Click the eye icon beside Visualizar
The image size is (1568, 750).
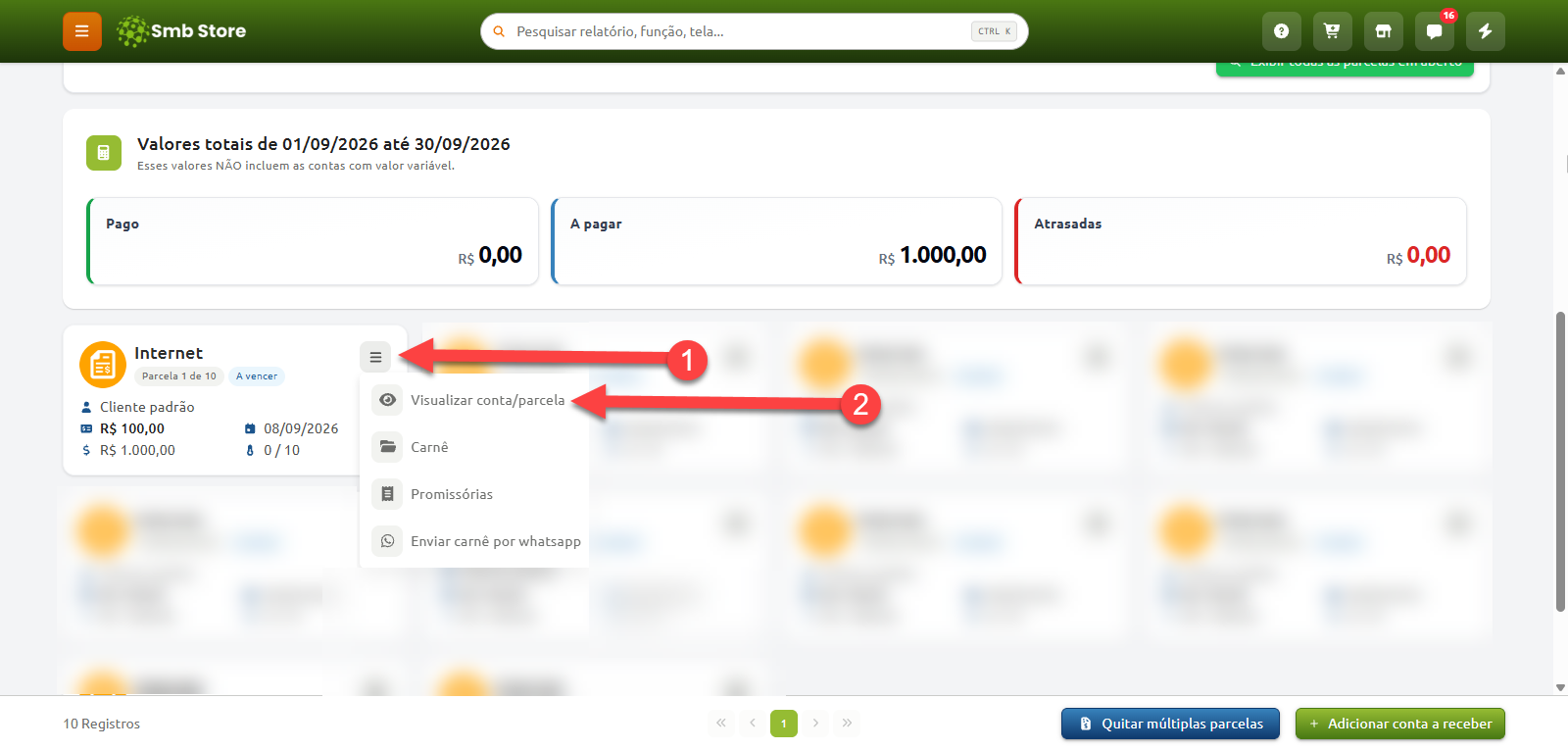pyautogui.click(x=388, y=400)
